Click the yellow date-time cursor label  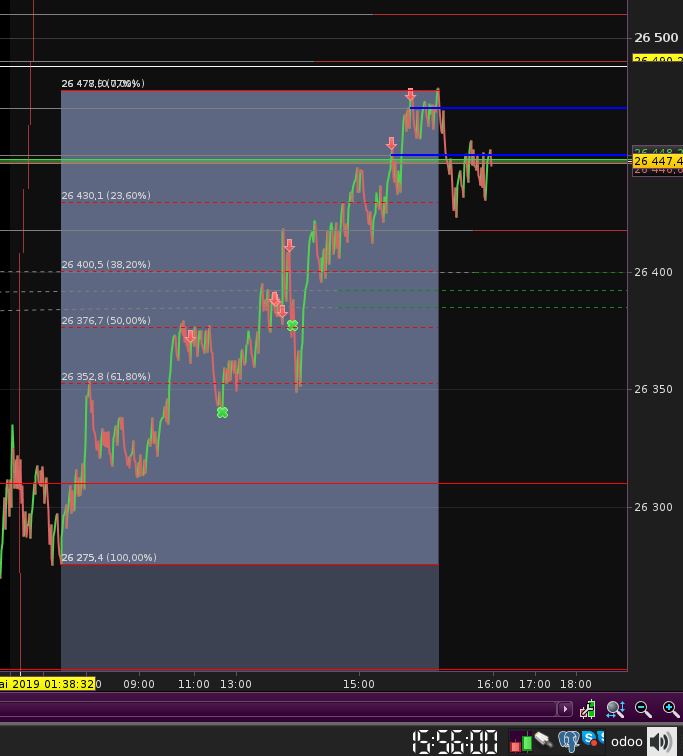[x=47, y=684]
